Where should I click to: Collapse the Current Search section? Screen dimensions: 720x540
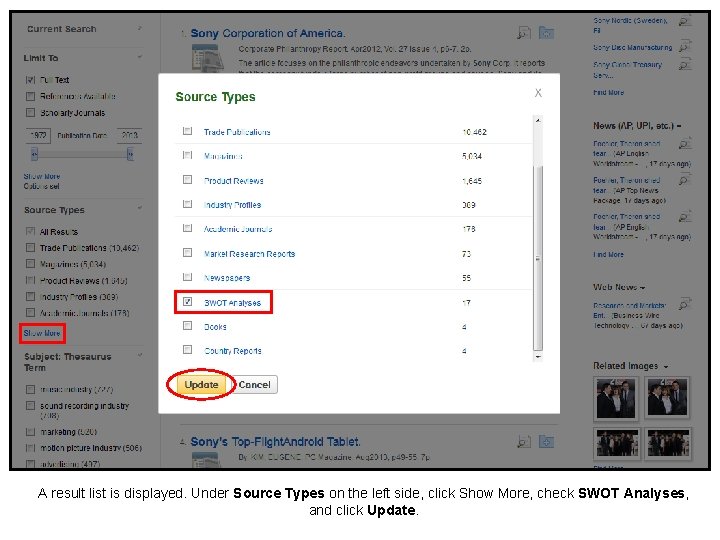140,28
